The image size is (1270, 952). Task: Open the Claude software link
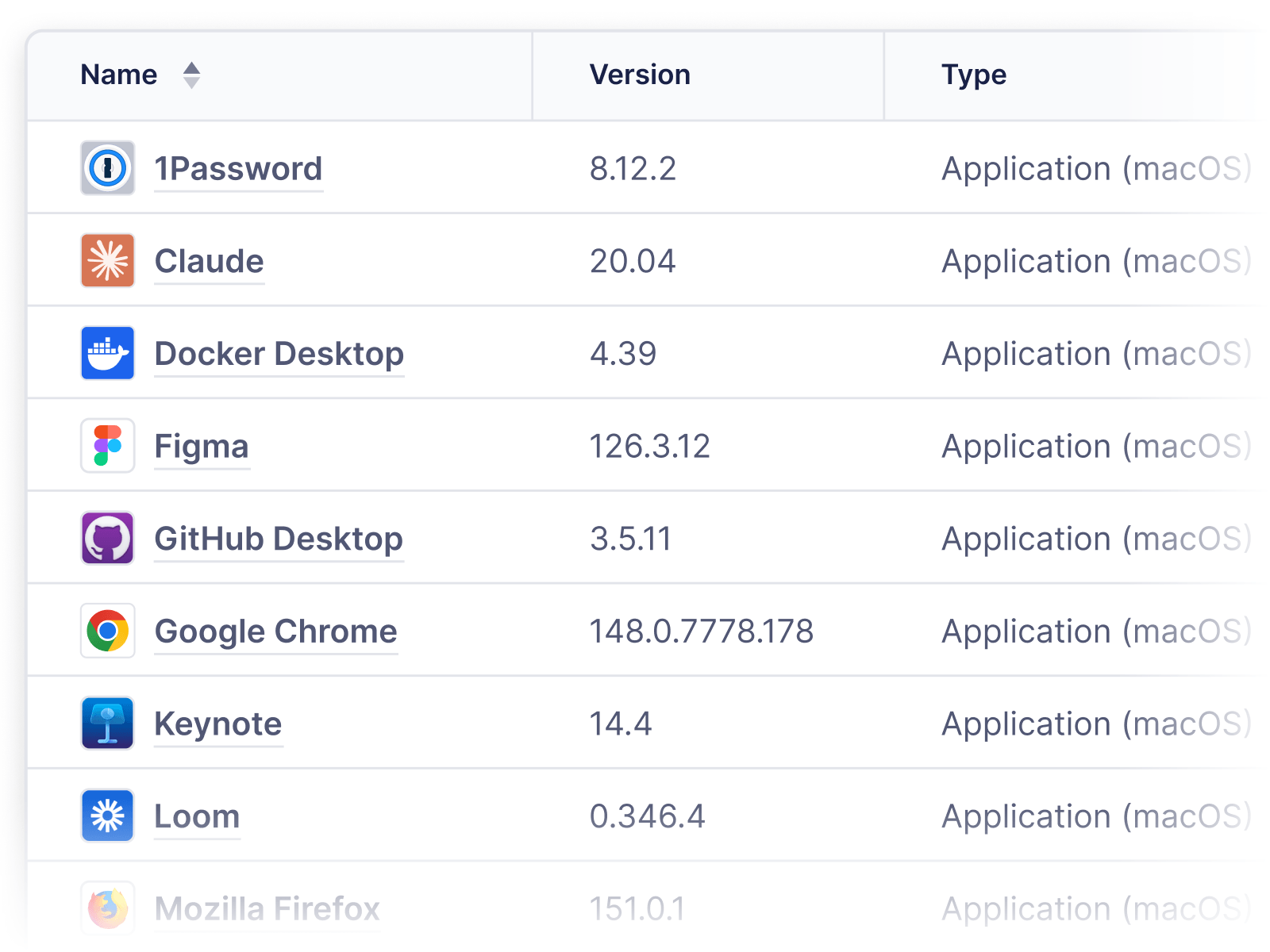pos(209,262)
